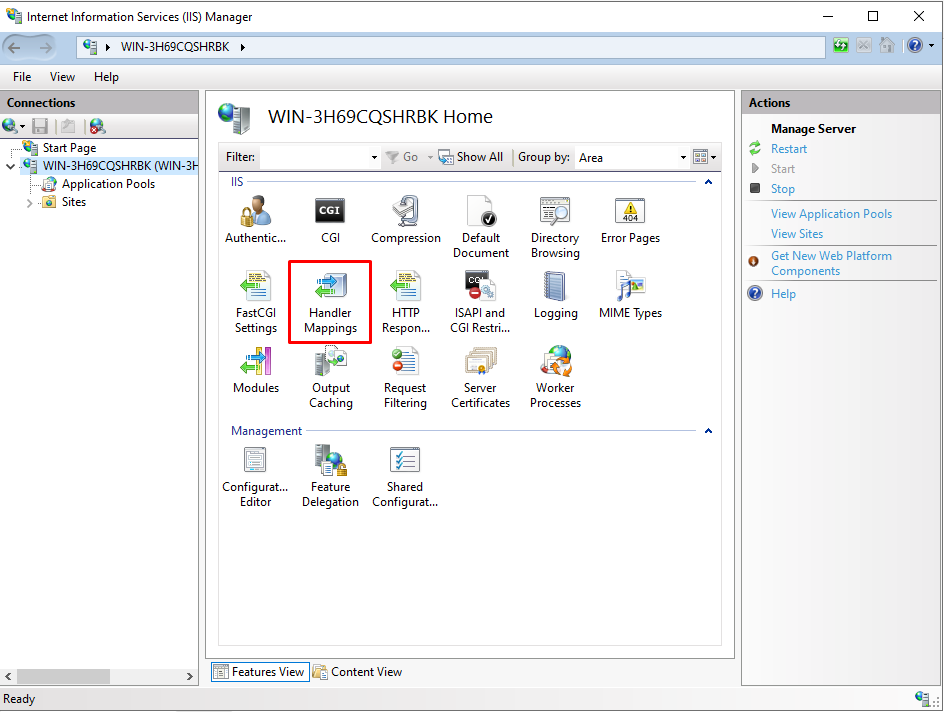Image resolution: width=944 pixels, height=712 pixels.
Task: Click the Help link in Actions pane
Action: click(783, 294)
